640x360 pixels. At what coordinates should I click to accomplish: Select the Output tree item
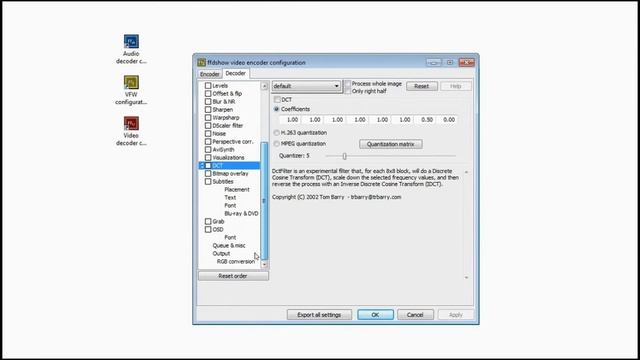pos(221,253)
